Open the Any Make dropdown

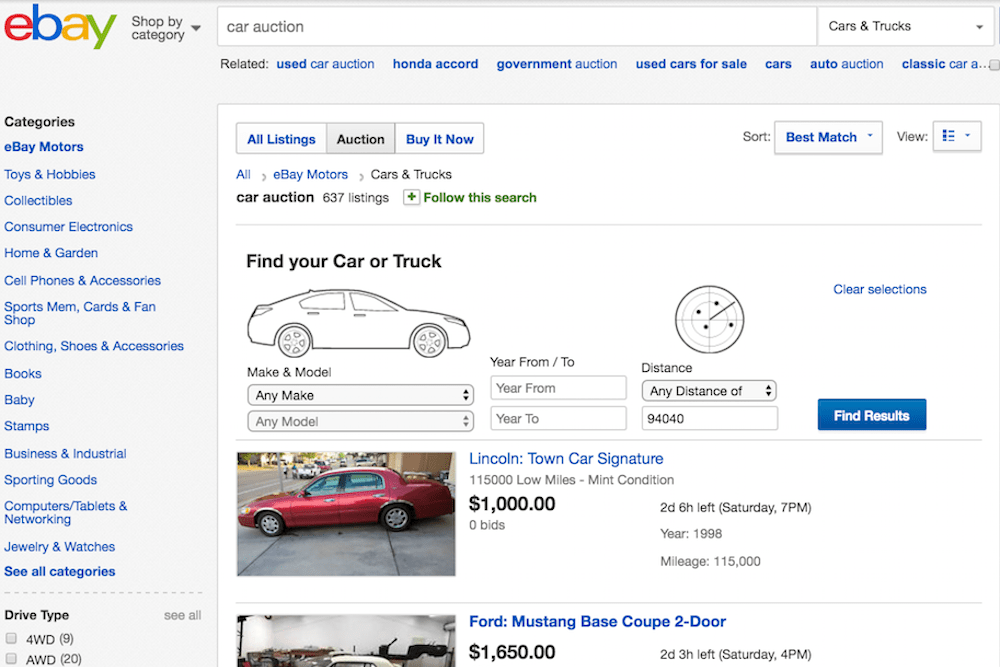click(x=360, y=395)
